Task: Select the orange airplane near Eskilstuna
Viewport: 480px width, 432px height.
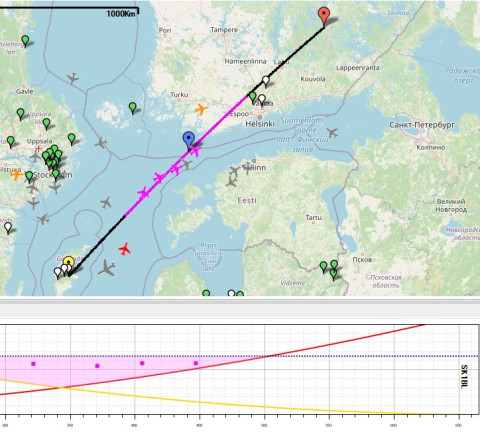Action: pos(16,174)
